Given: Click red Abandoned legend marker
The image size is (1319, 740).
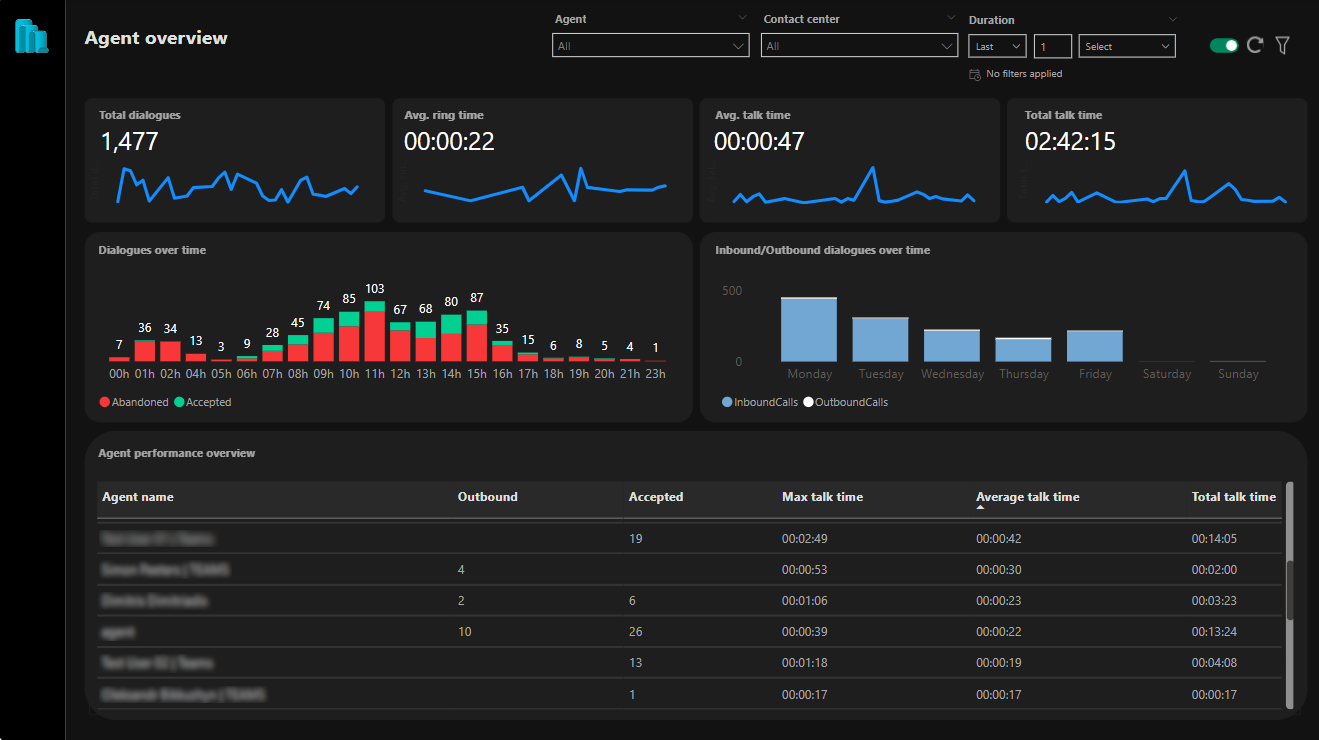Looking at the screenshot, I should [104, 402].
